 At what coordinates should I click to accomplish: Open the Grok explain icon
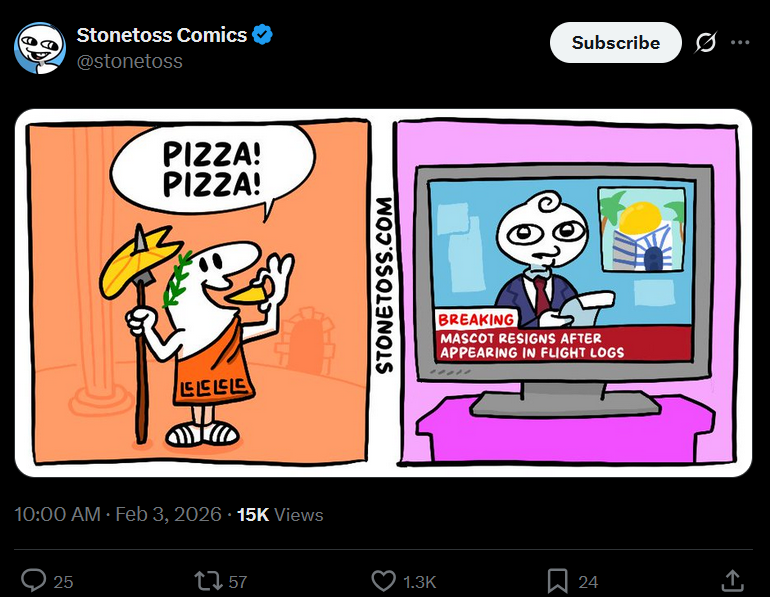tap(706, 43)
